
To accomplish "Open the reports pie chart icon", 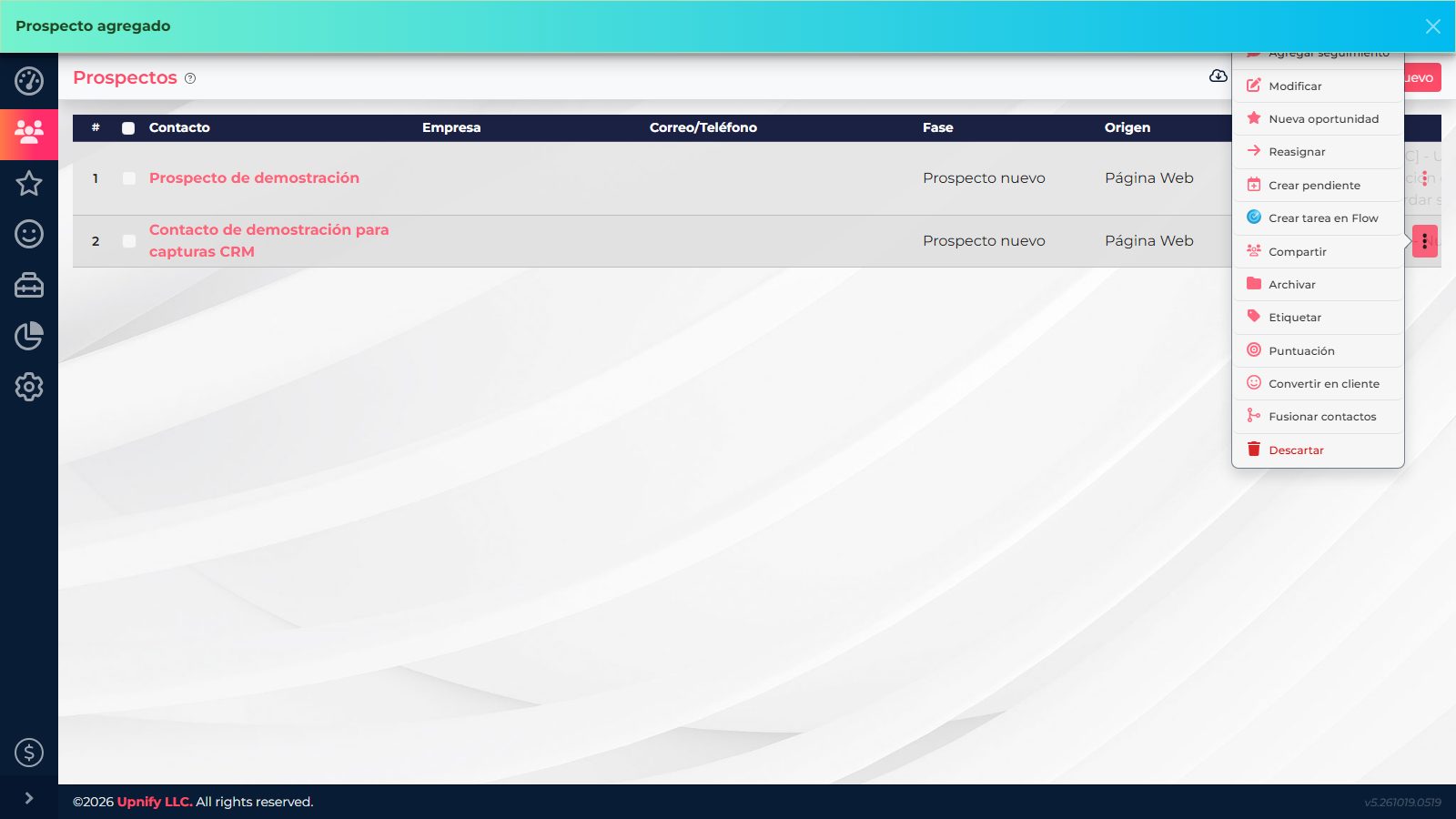I will [29, 336].
